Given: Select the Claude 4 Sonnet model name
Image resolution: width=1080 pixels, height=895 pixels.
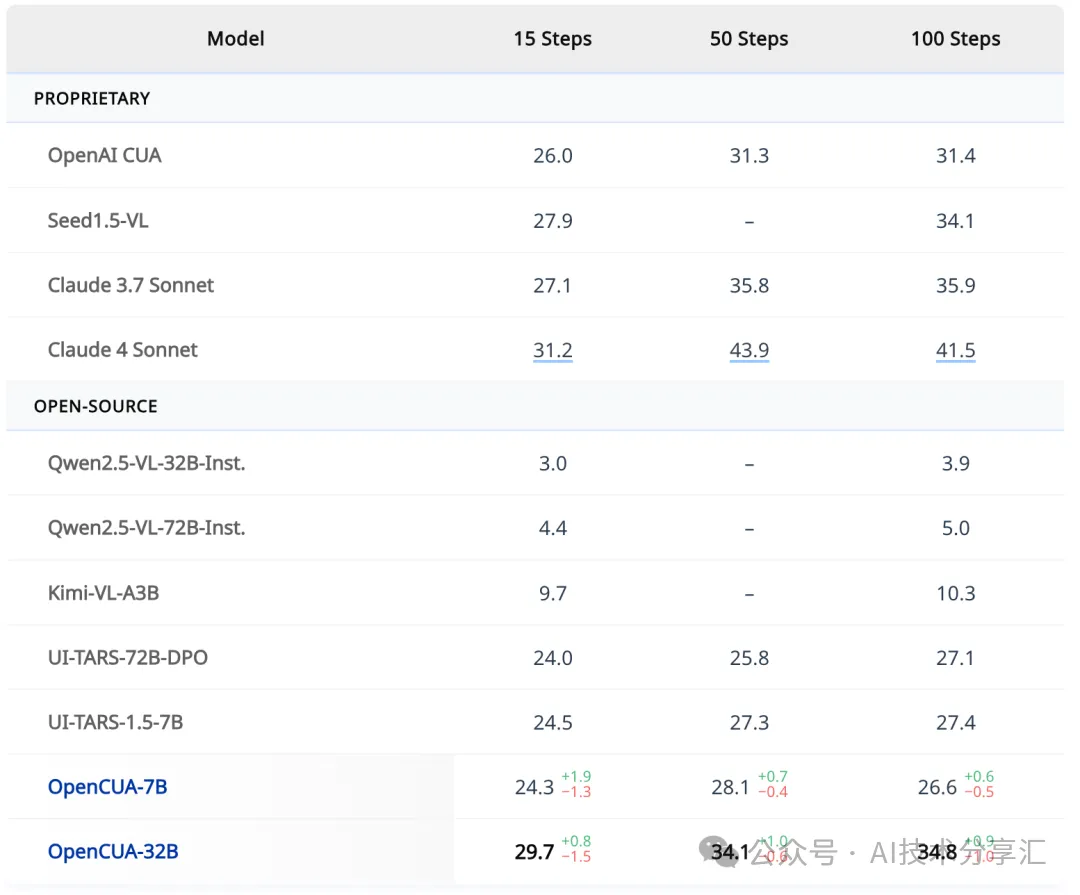Looking at the screenshot, I should [123, 350].
